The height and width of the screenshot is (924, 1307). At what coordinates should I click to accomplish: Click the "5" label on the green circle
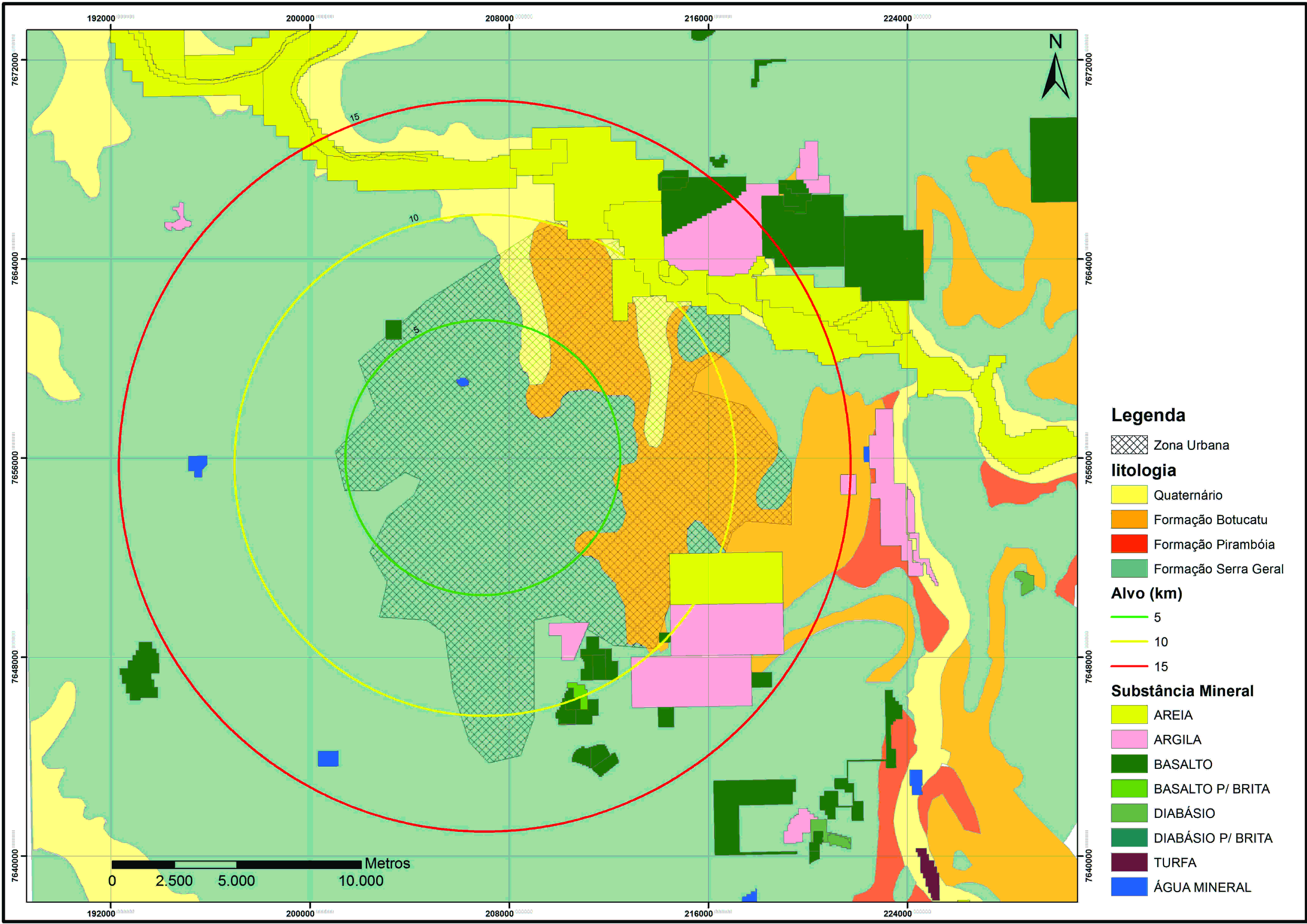click(x=416, y=330)
